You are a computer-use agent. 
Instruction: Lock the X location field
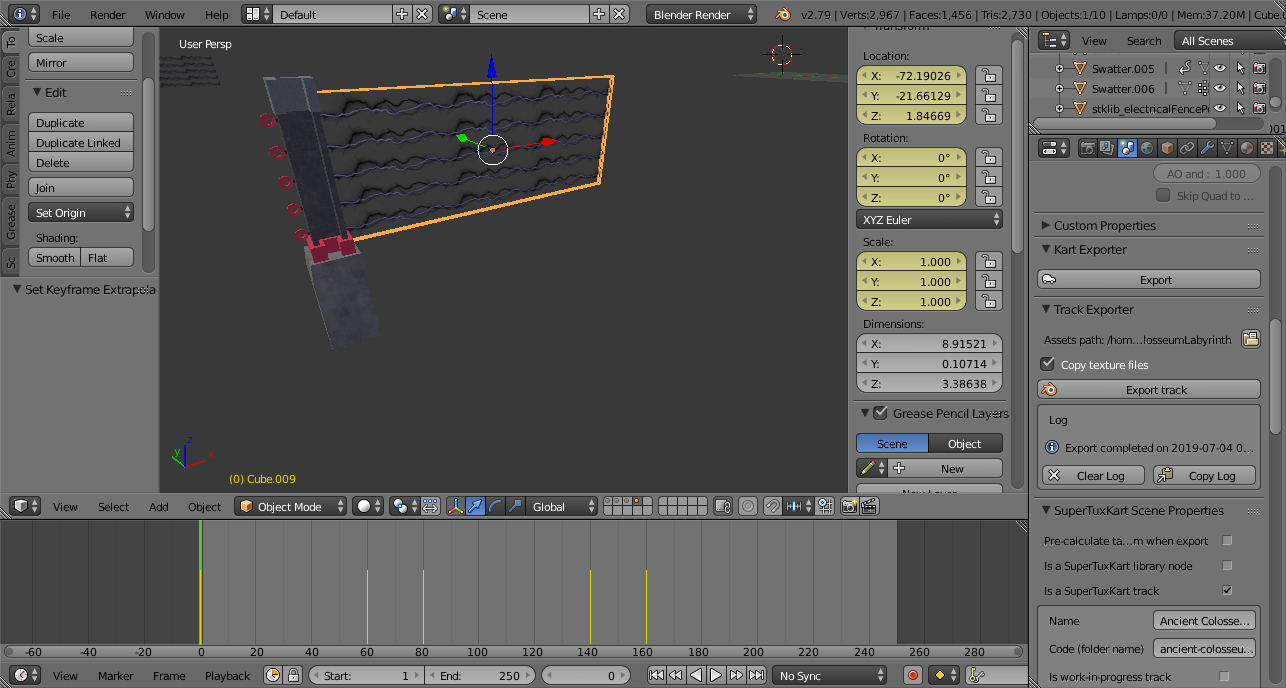pos(988,76)
